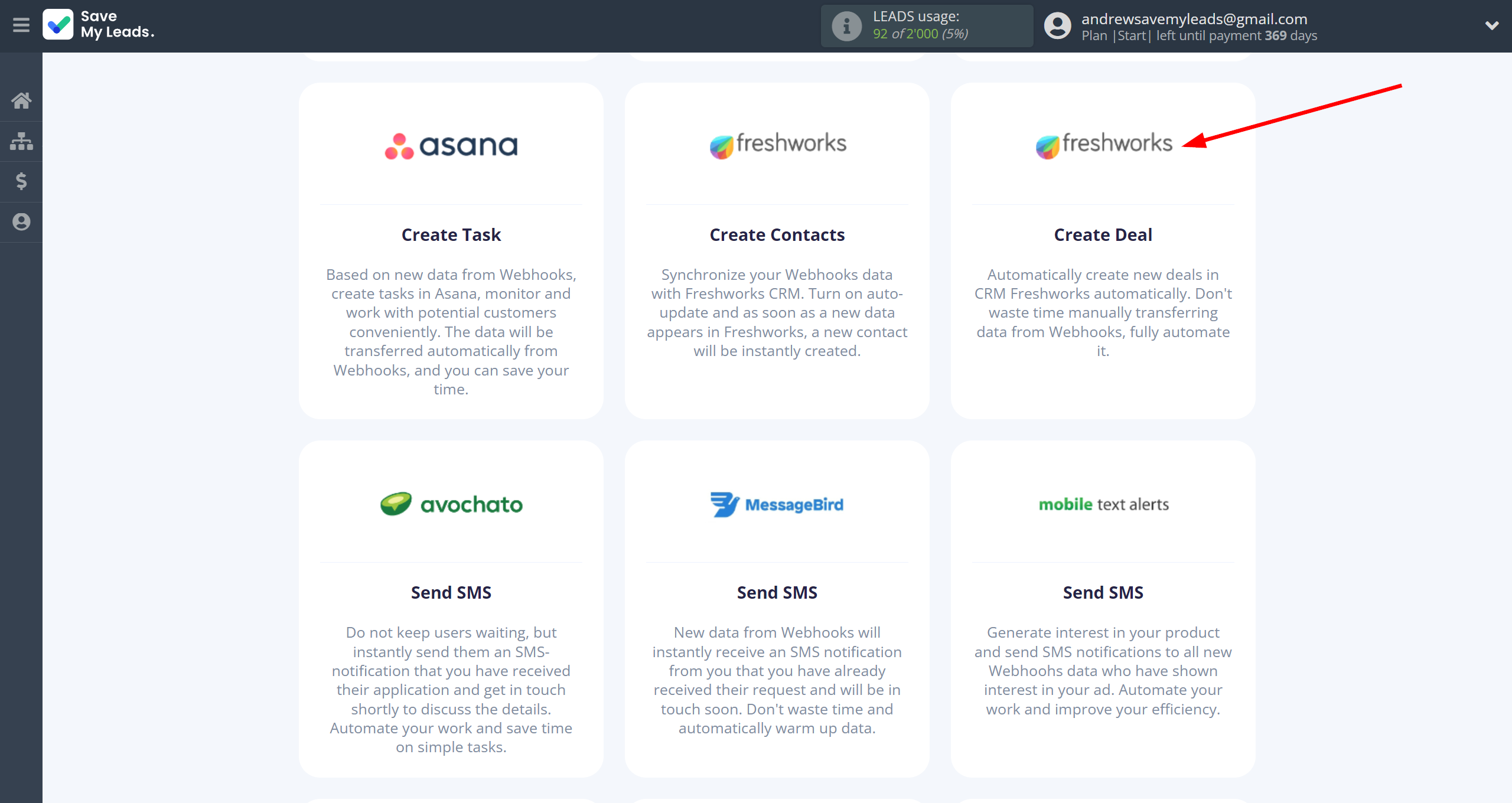The height and width of the screenshot is (803, 1512).
Task: Click the 'Generate interest in your product' description
Action: (1103, 671)
